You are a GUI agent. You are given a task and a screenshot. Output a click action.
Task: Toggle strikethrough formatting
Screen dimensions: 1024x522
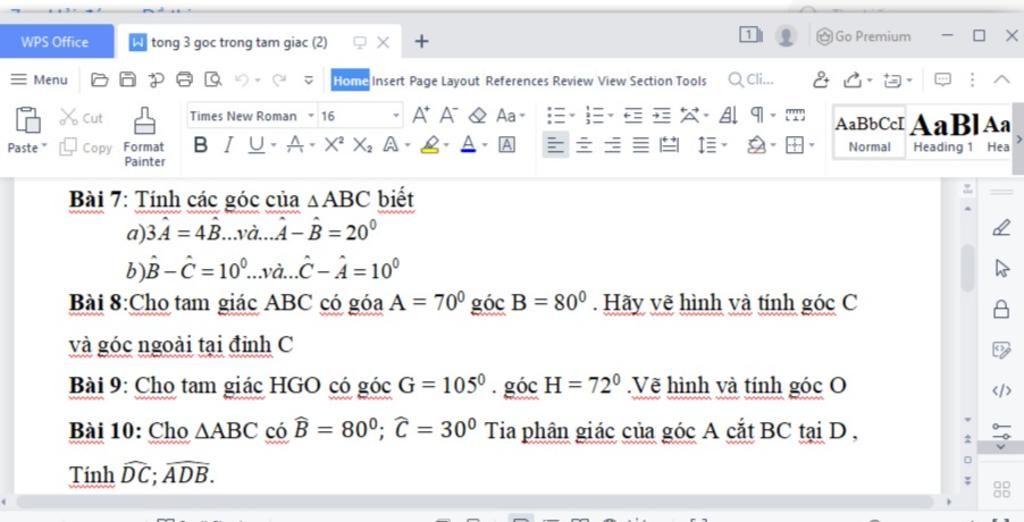(x=295, y=144)
